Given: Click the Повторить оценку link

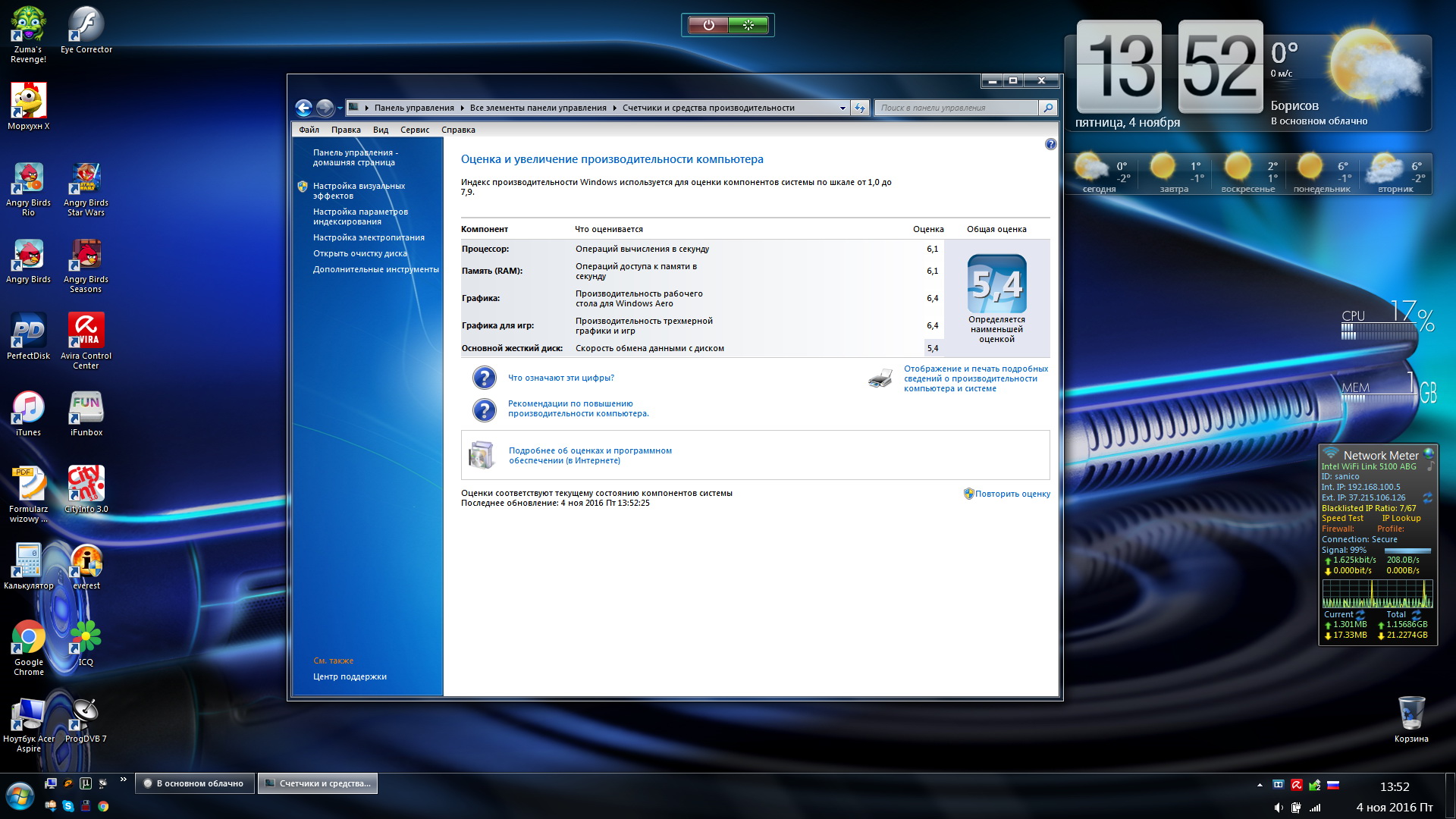Looking at the screenshot, I should (1012, 494).
